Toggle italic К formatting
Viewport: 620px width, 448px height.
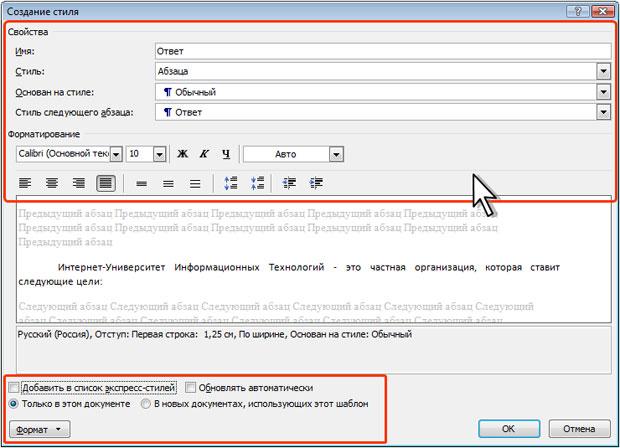[204, 154]
